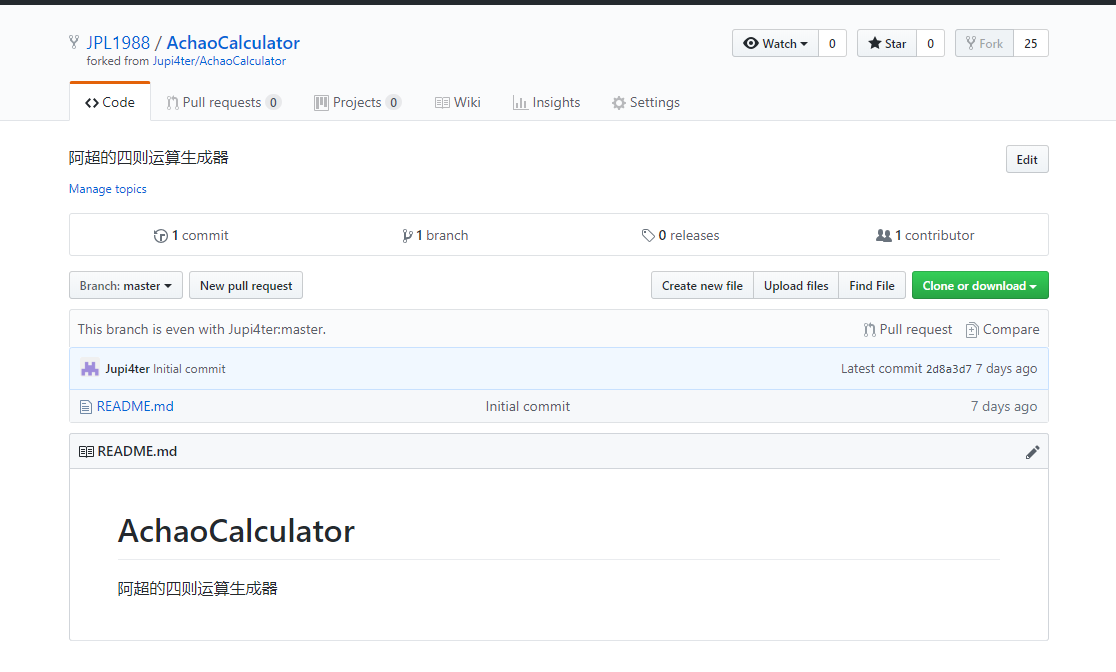The height and width of the screenshot is (672, 1116).
Task: Open the latest Initial commit message
Action: (189, 369)
